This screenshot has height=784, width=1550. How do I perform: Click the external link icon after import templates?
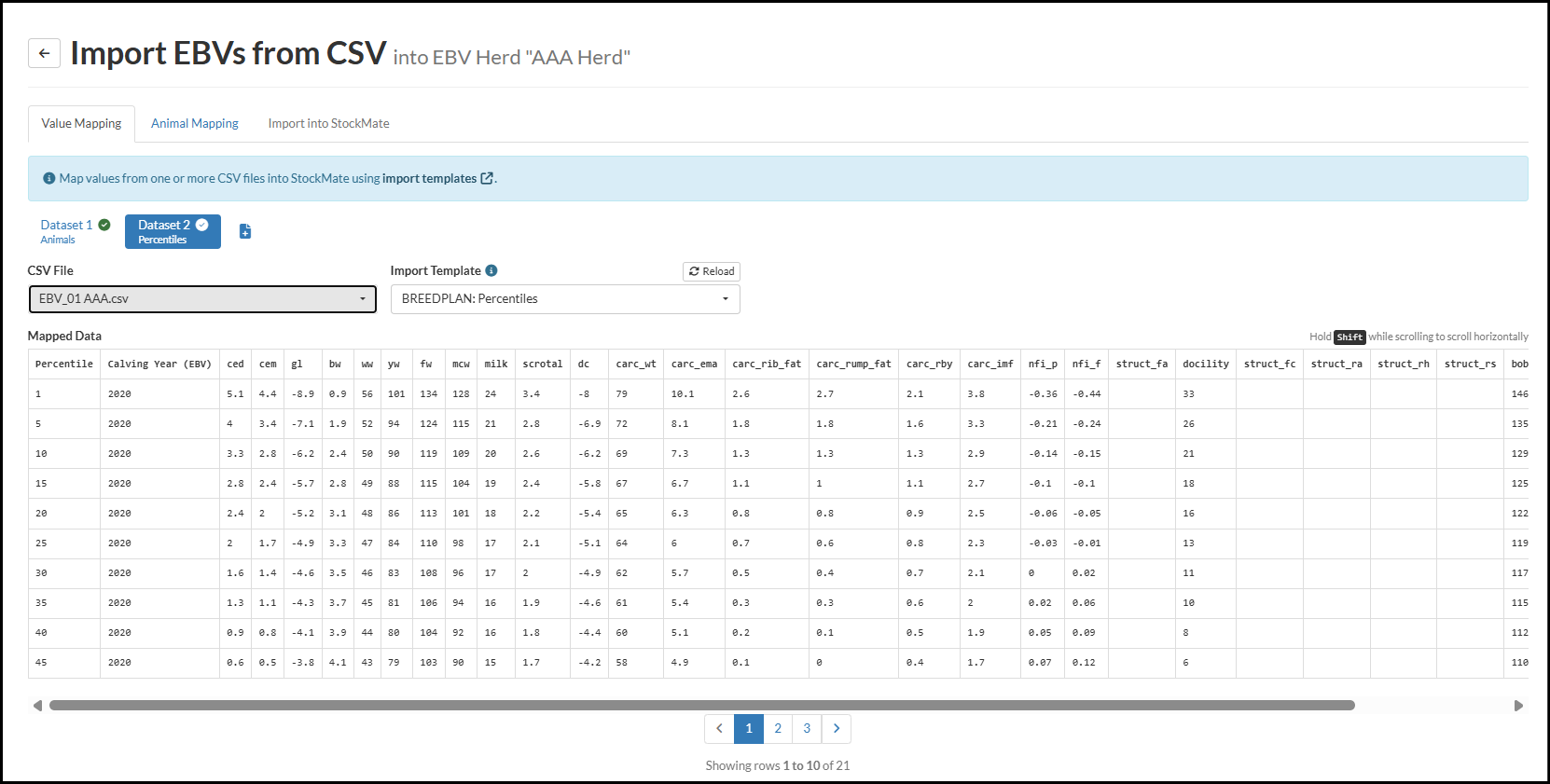click(487, 178)
